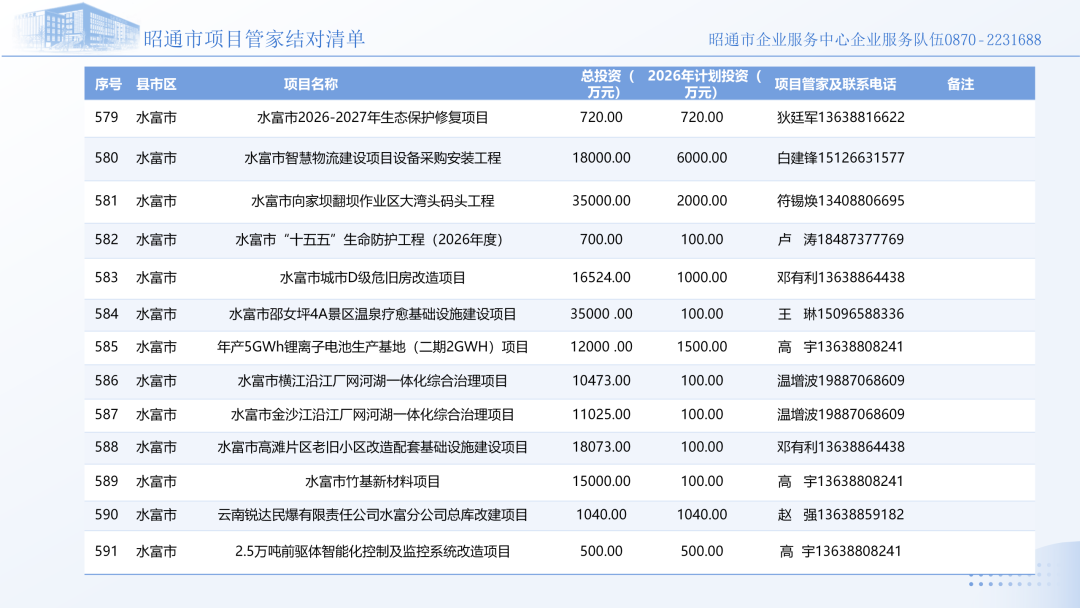Select row number 582
Screen dimensions: 1080x608
(x=107, y=240)
